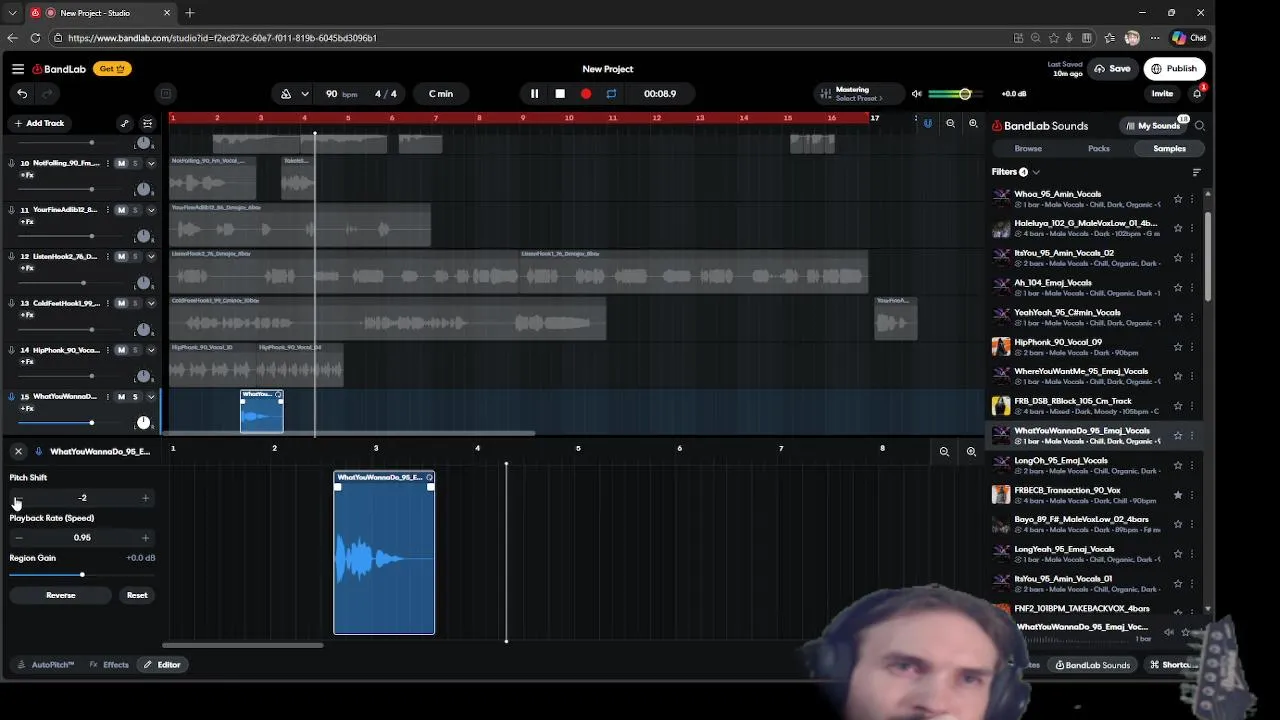Add a new track
Screen dimensions: 1280x720
39,123
